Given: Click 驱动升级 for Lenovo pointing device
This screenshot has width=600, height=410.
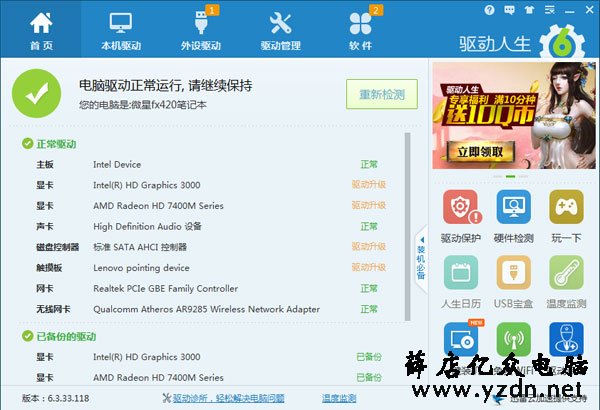Looking at the screenshot, I should (368, 268).
